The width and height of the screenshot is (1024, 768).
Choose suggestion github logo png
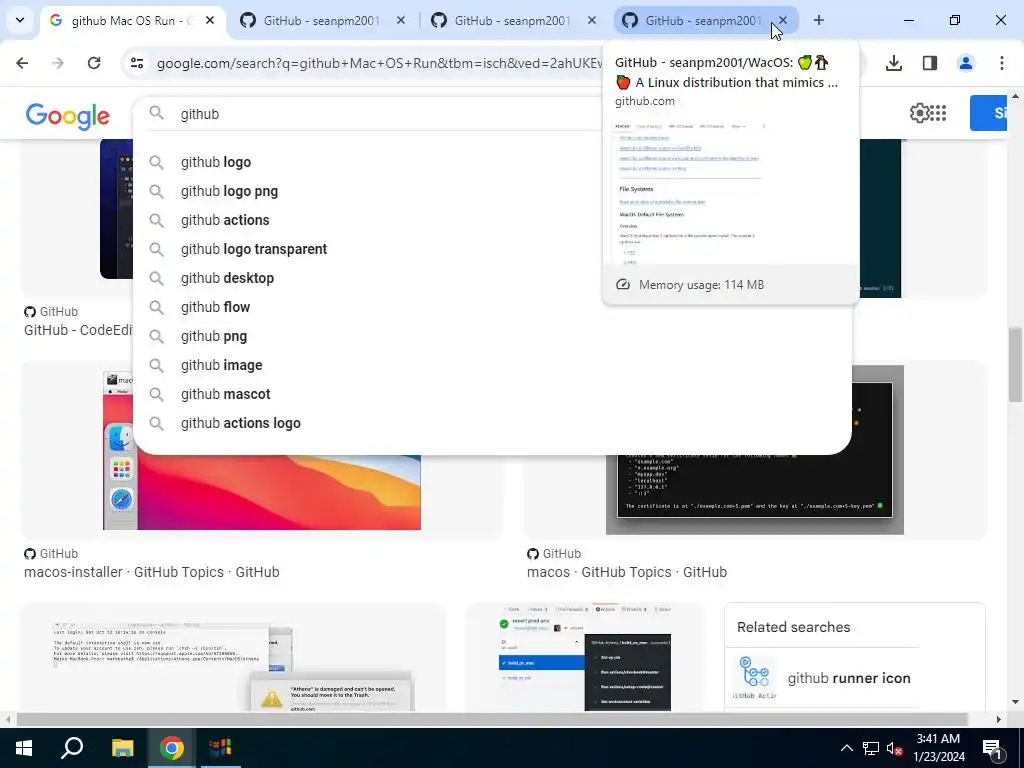(x=229, y=191)
